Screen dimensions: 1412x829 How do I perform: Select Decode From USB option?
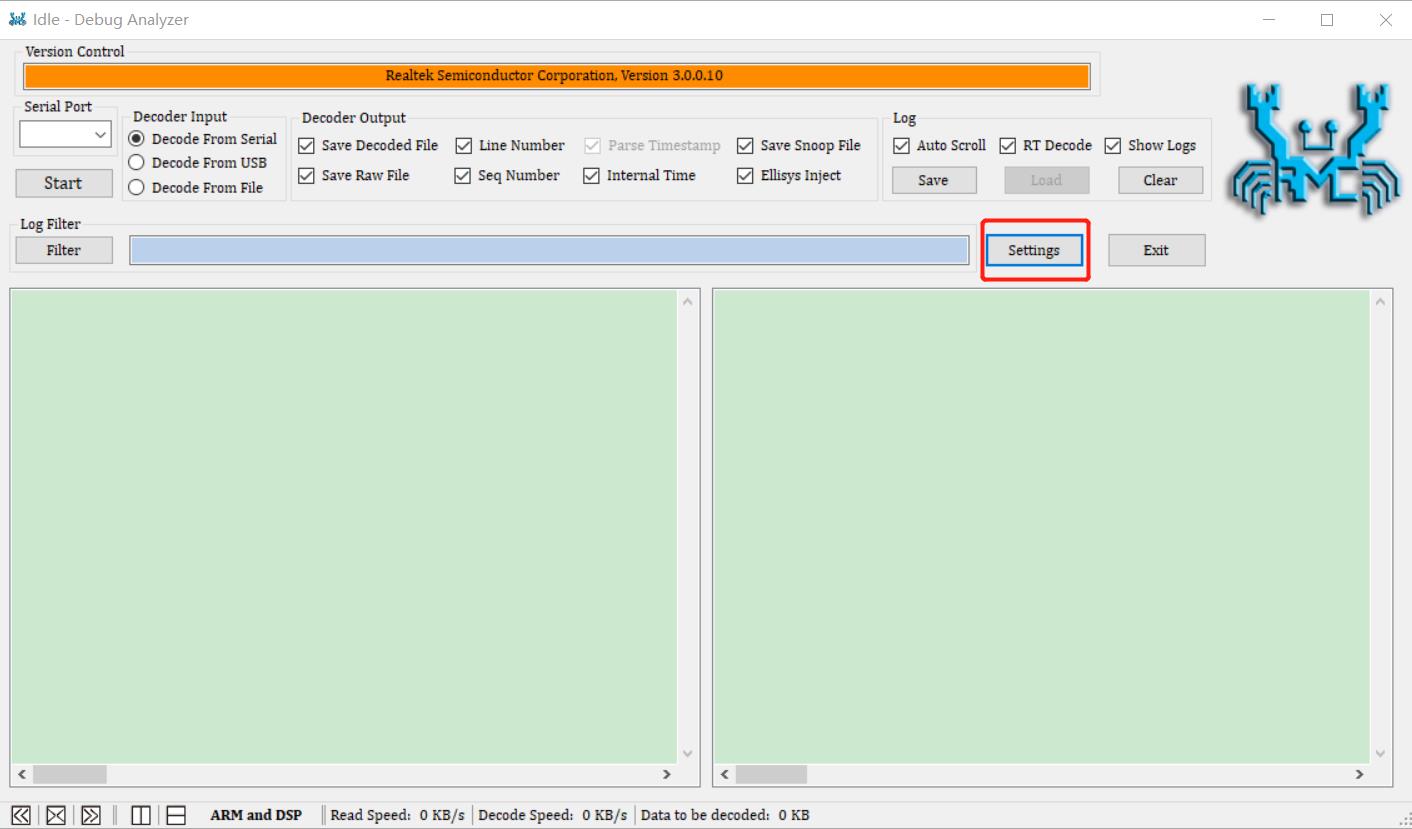(198, 163)
